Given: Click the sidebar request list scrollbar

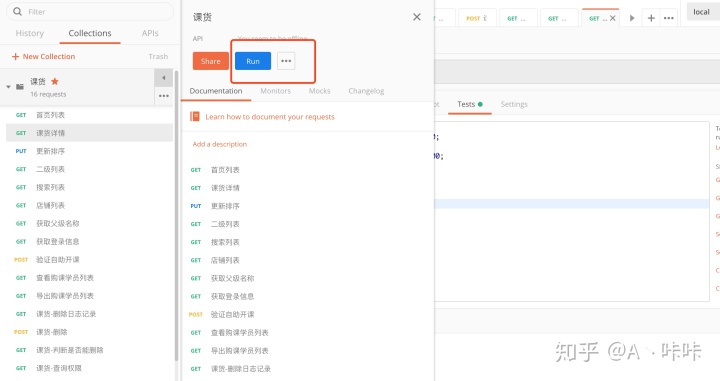Looking at the screenshot, I should (x=176, y=216).
